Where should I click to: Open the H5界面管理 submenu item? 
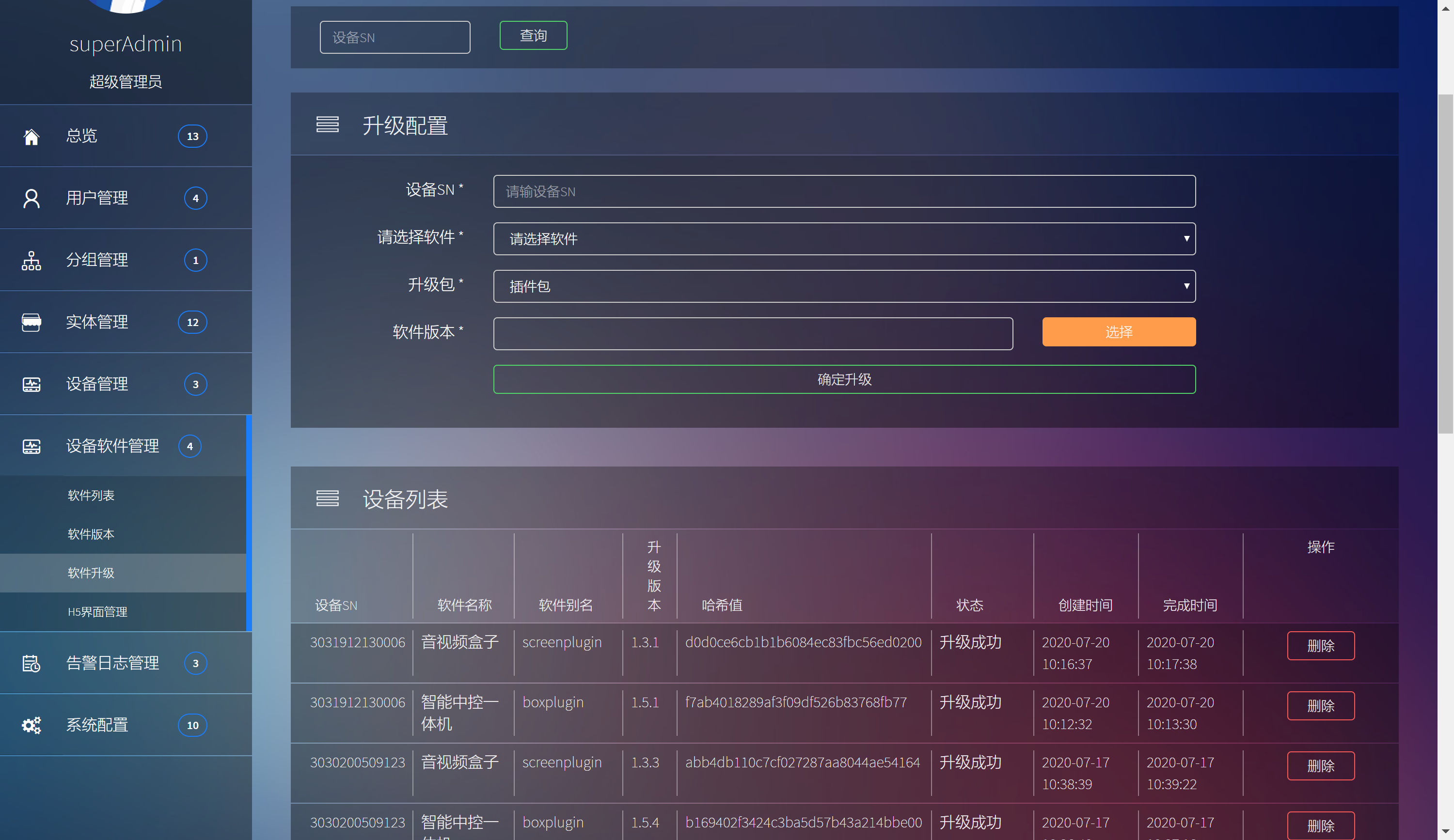coord(97,612)
